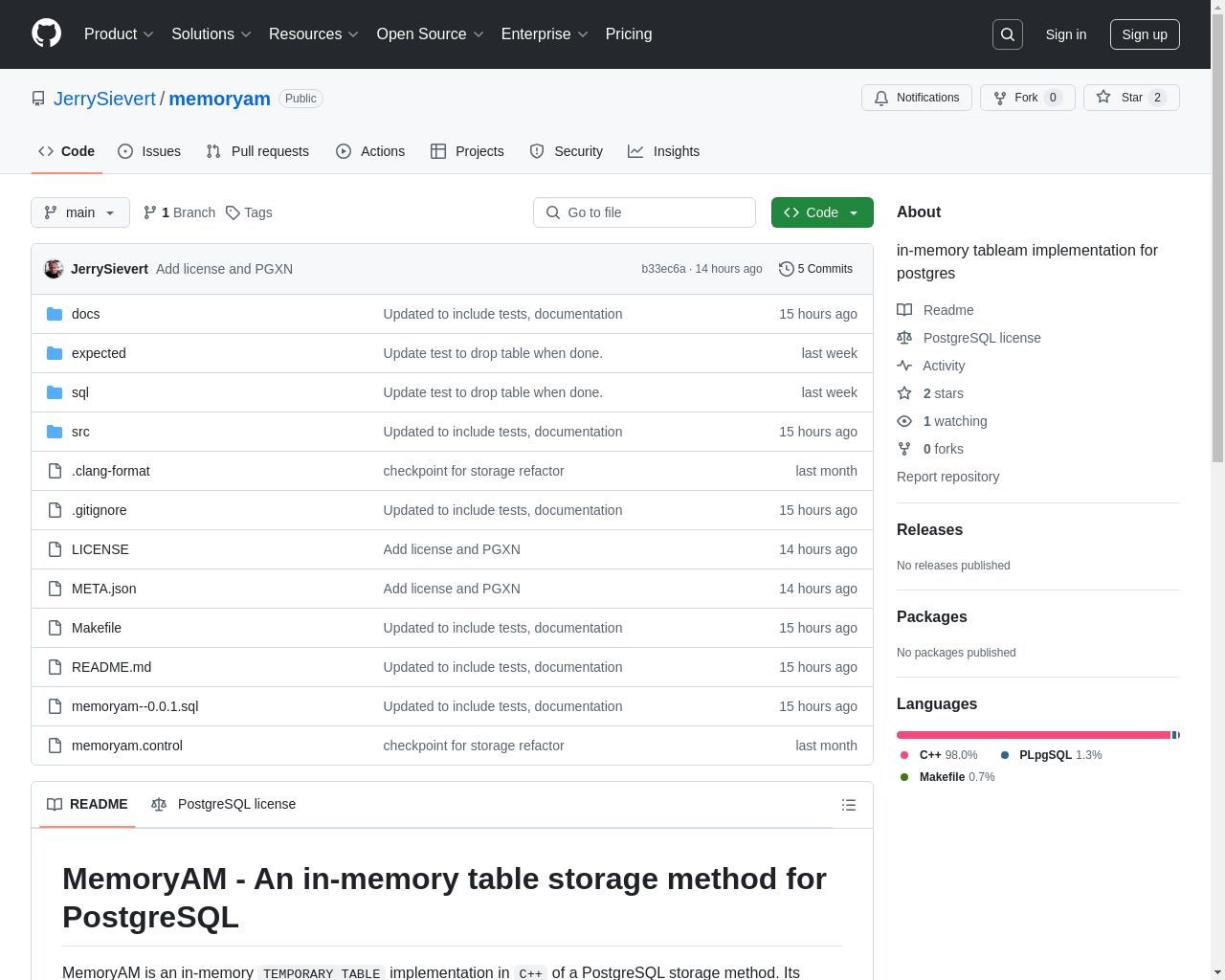This screenshot has height=980, width=1225.
Task: Click 'Update test to drop table' message for expected
Action: (493, 353)
